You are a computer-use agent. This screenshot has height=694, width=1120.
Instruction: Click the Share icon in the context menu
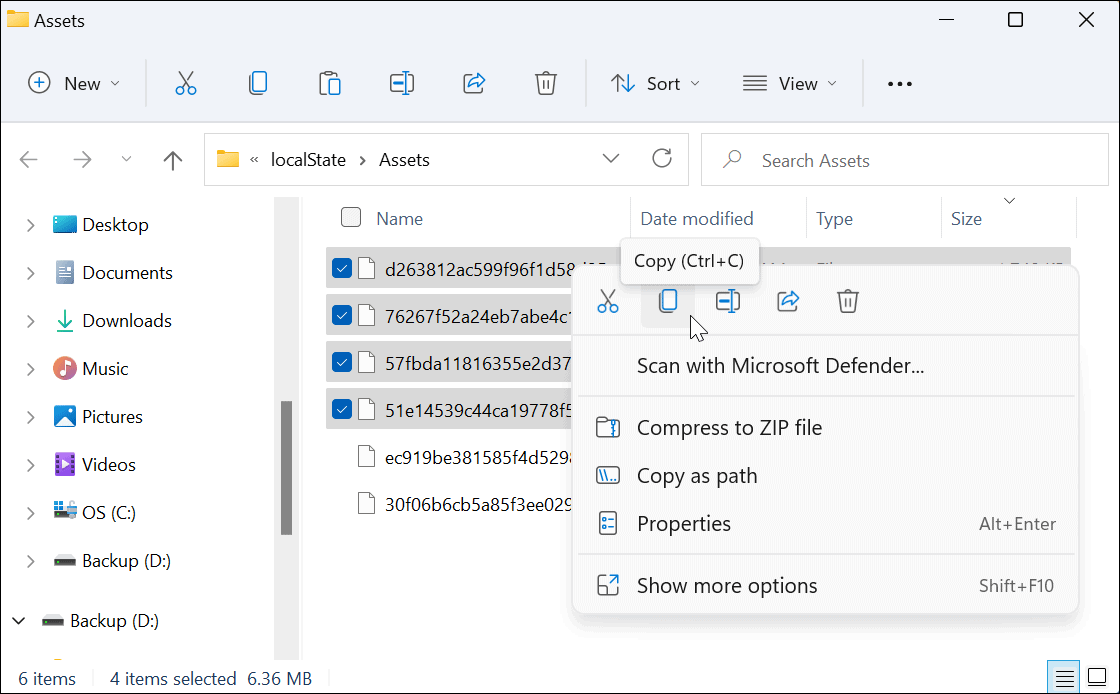787,300
